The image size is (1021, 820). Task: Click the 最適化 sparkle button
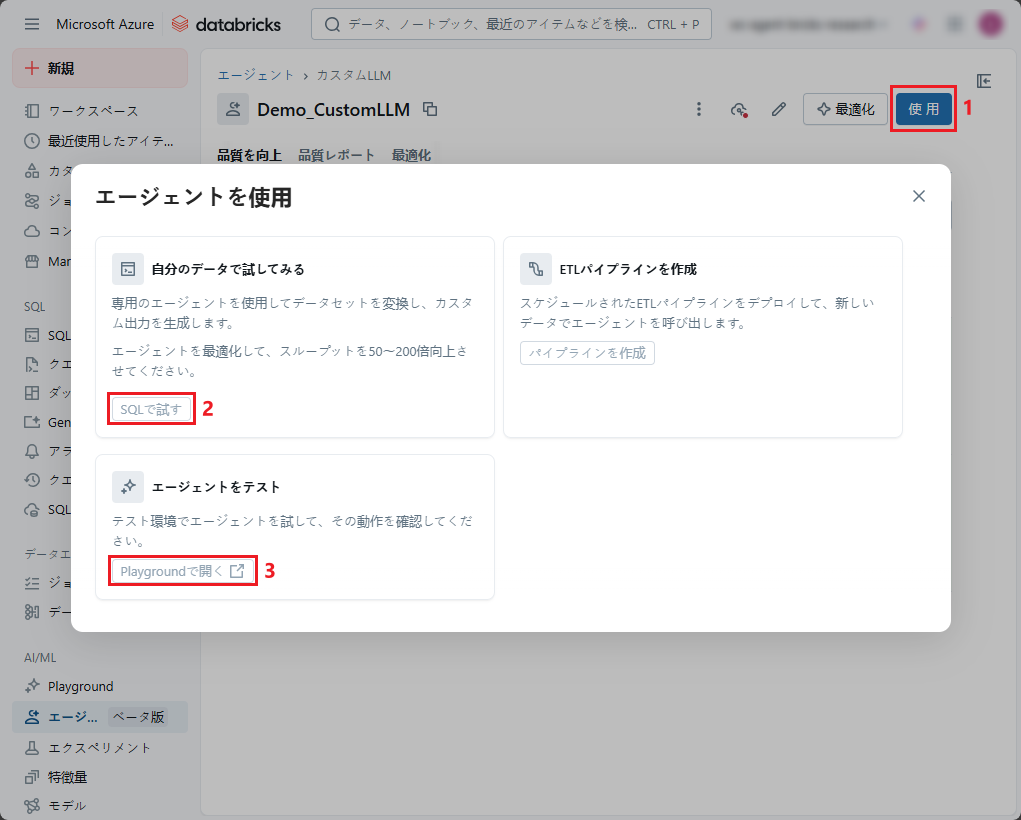(x=845, y=110)
